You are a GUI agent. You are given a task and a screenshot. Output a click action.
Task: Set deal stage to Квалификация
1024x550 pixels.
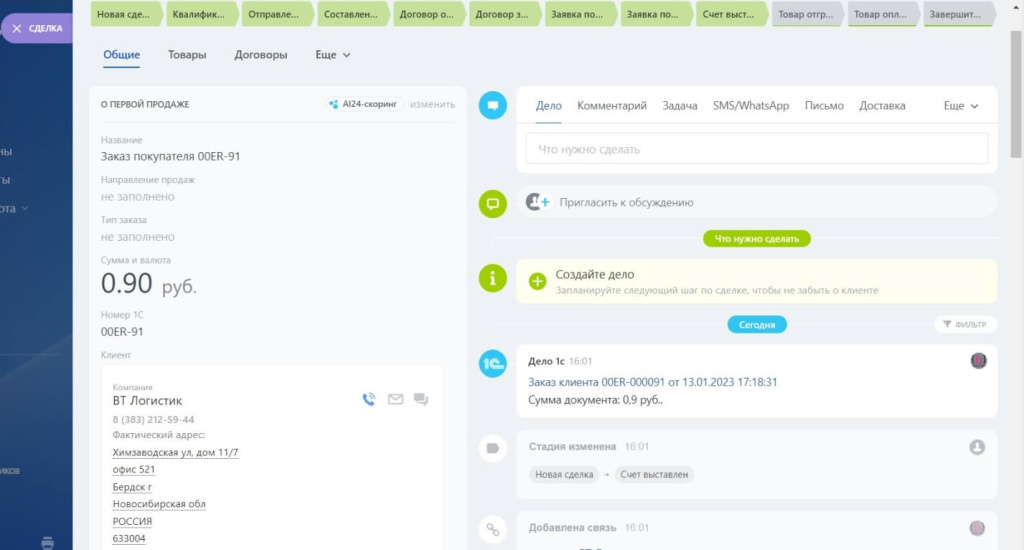coord(201,14)
